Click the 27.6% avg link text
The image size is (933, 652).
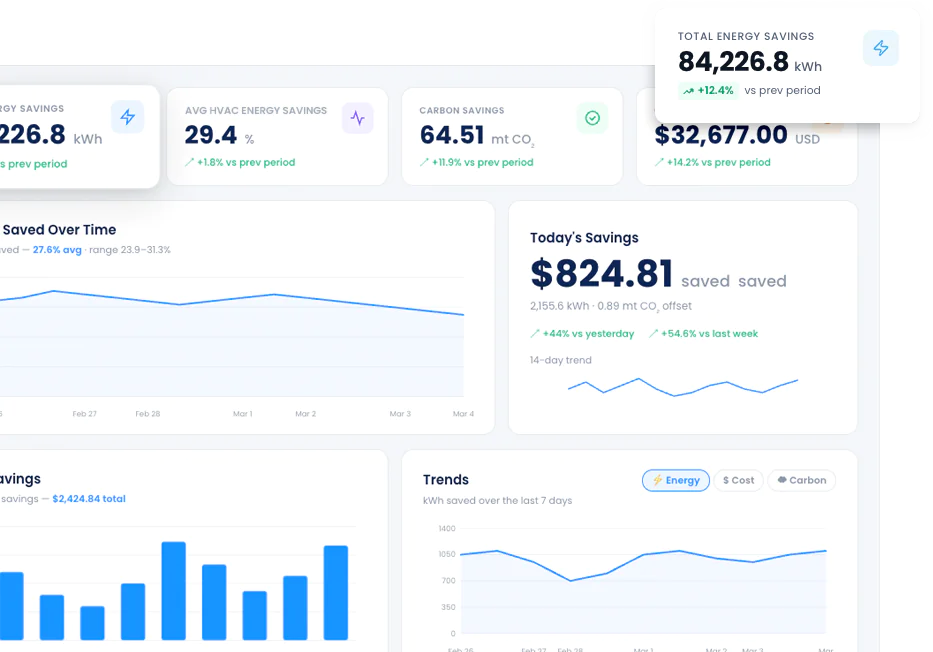coord(56,250)
